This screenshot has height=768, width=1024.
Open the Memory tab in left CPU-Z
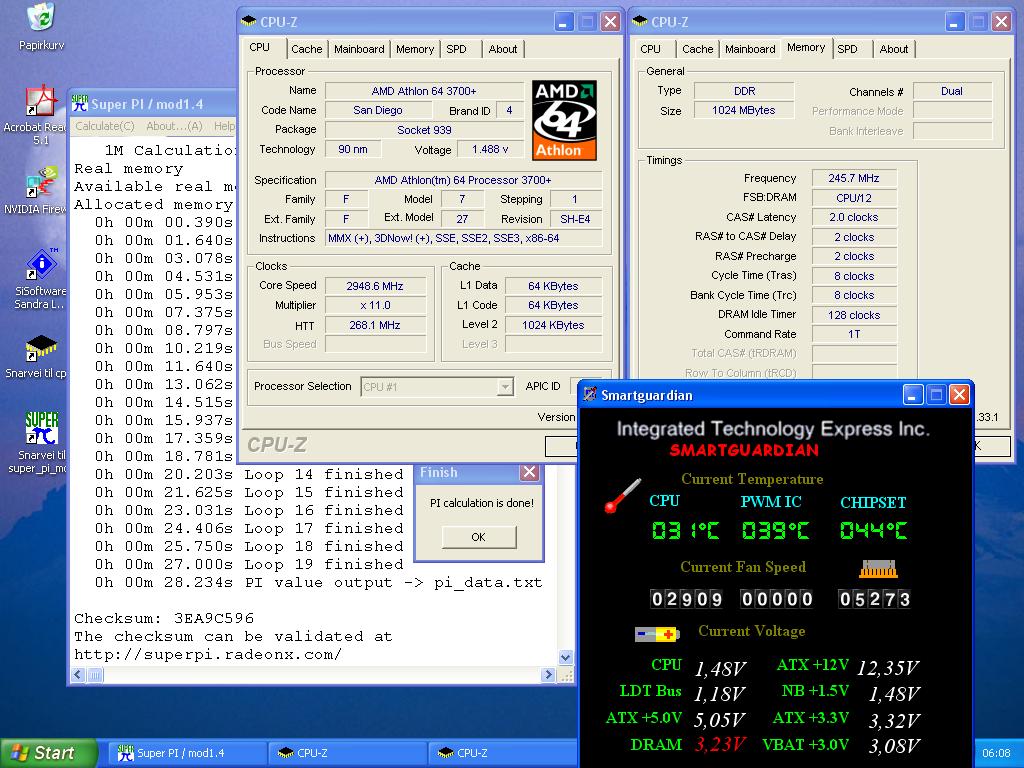(415, 49)
